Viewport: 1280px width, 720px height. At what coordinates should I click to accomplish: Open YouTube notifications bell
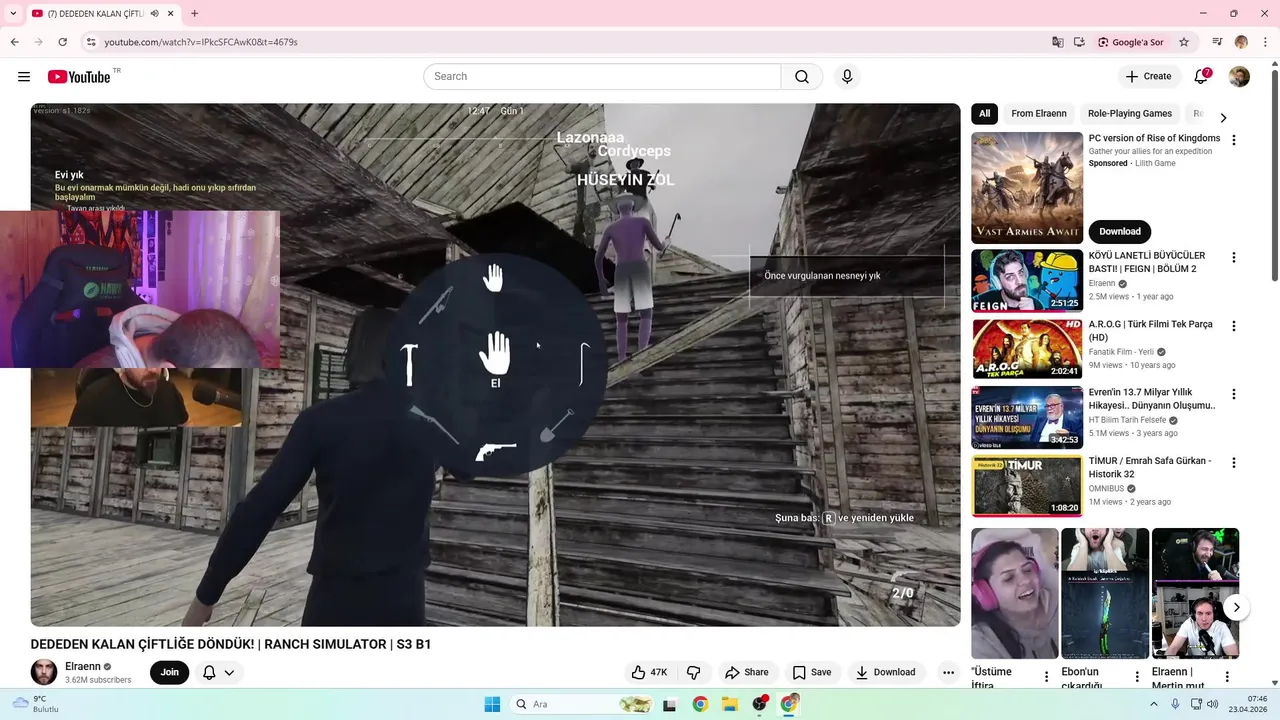[1202, 77]
